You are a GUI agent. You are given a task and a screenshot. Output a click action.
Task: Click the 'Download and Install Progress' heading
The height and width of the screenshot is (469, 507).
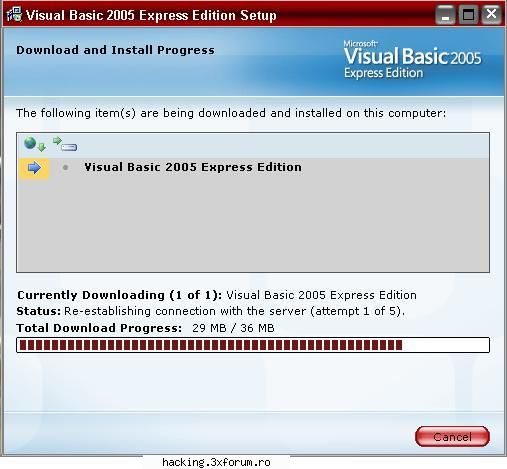click(115, 50)
